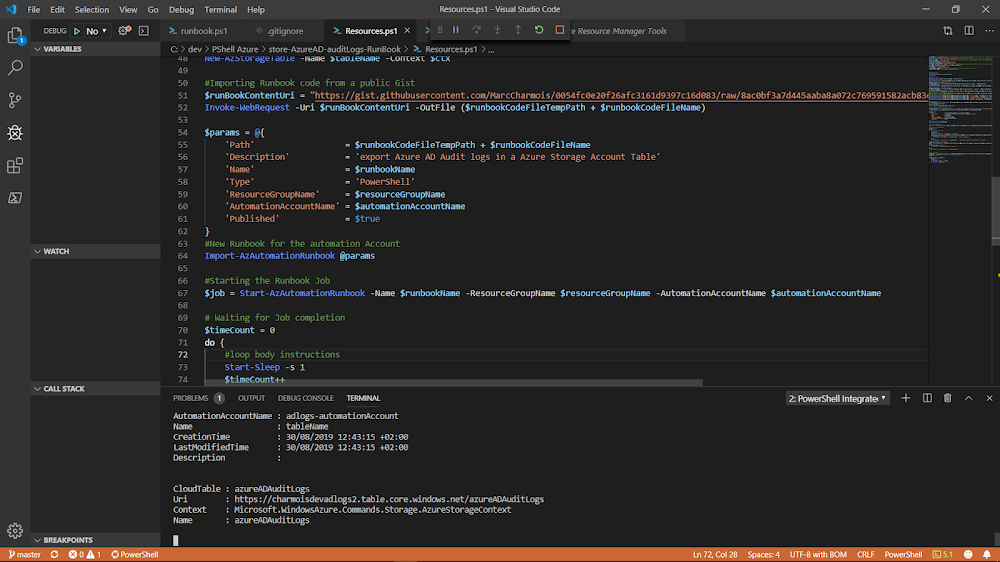This screenshot has width=1000, height=562.
Task: Switch to the Resource Manager Tools tab
Action: coord(619,31)
